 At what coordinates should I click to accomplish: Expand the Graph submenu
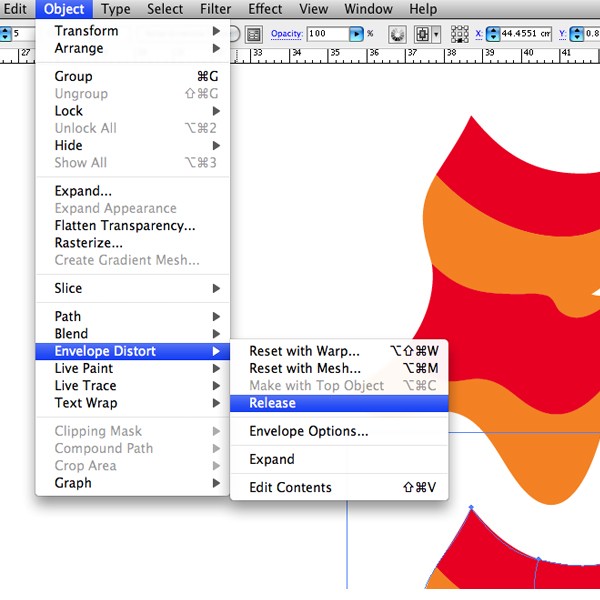click(132, 483)
